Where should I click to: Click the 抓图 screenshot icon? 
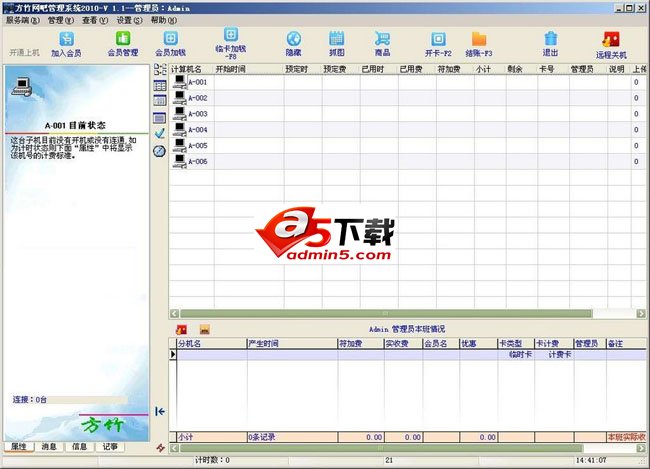[x=337, y=44]
